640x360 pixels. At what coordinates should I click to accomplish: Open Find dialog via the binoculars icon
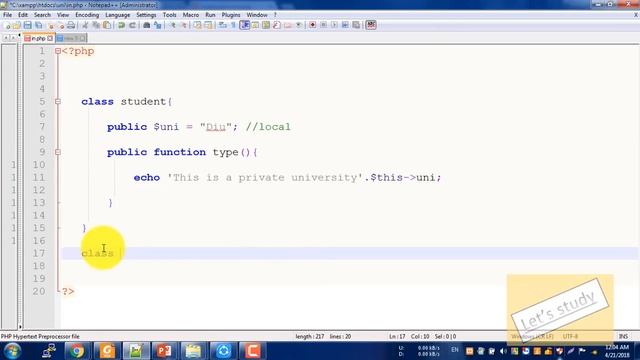[147, 25]
